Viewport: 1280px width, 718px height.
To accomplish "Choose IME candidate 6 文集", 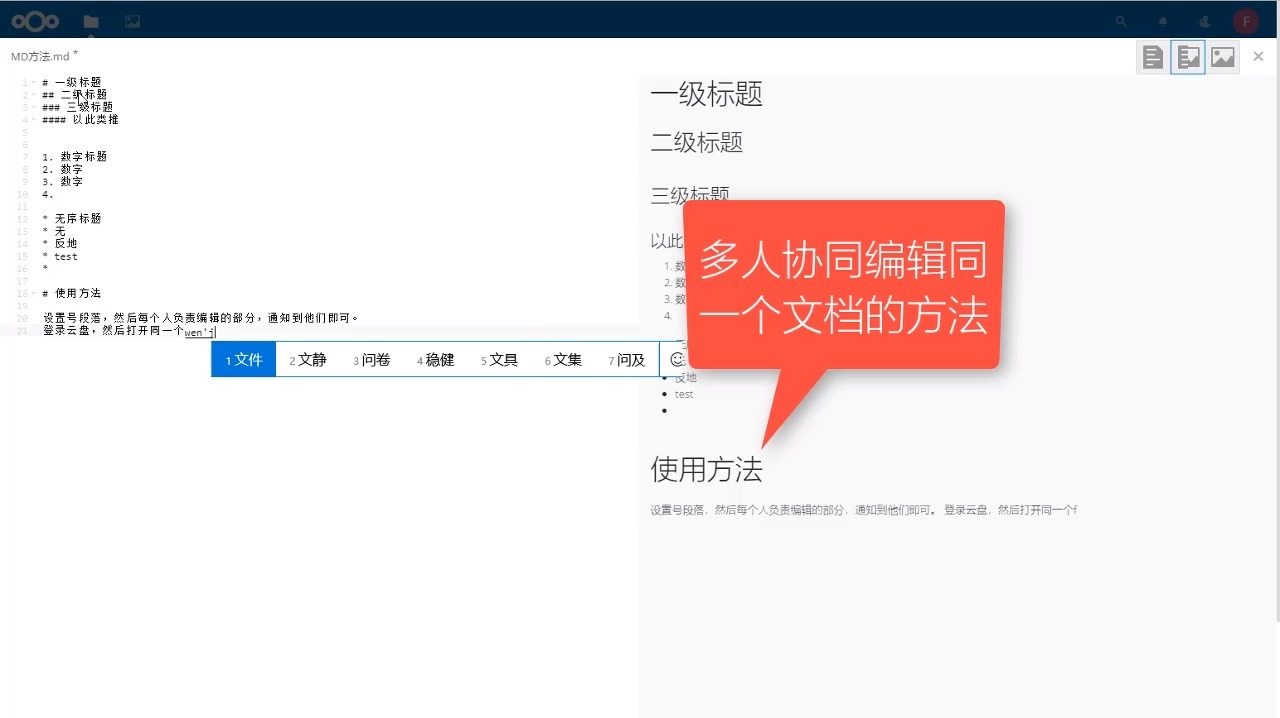I will tap(563, 360).
